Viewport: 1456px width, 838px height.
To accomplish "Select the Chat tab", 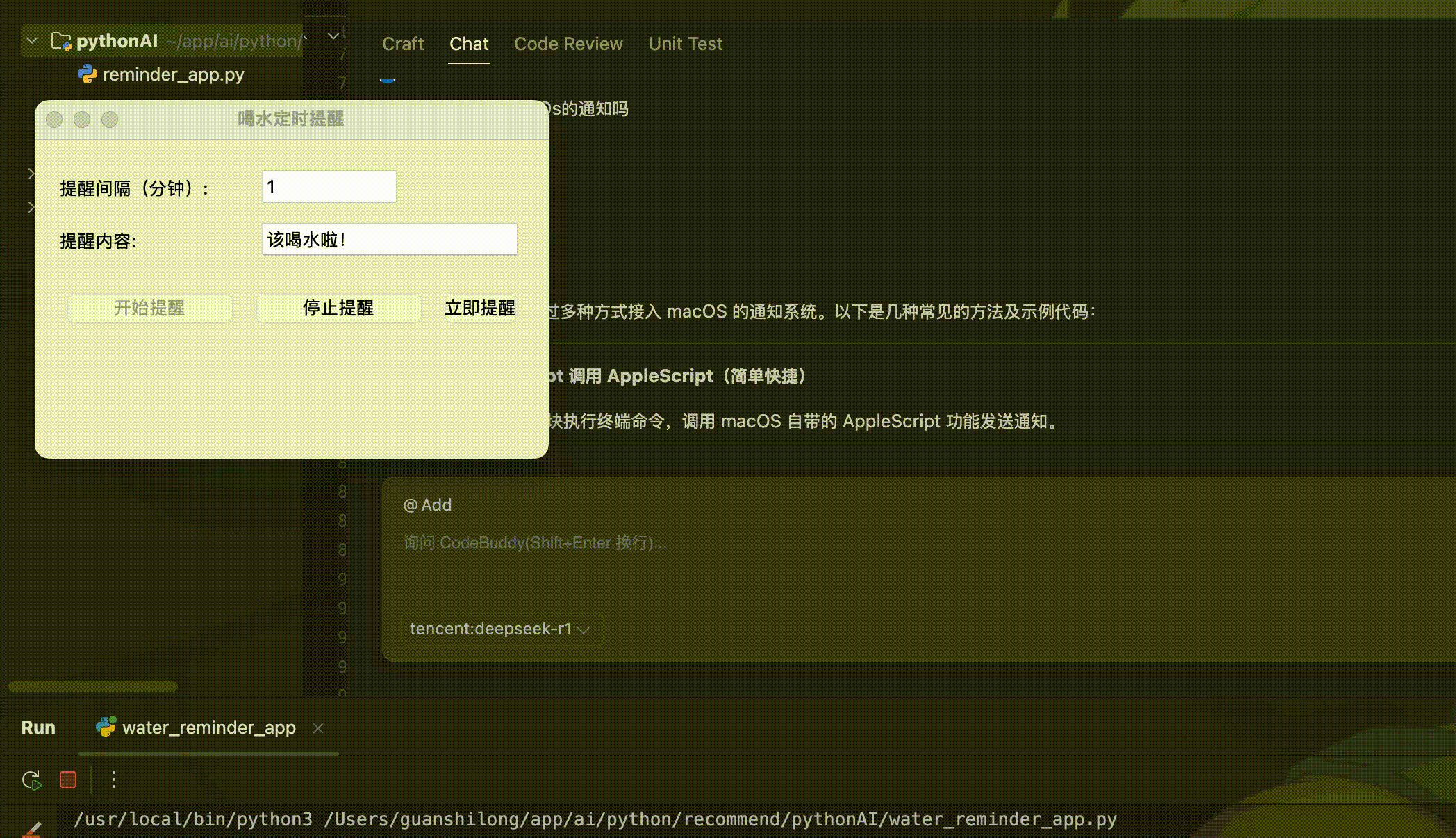I will (x=469, y=44).
